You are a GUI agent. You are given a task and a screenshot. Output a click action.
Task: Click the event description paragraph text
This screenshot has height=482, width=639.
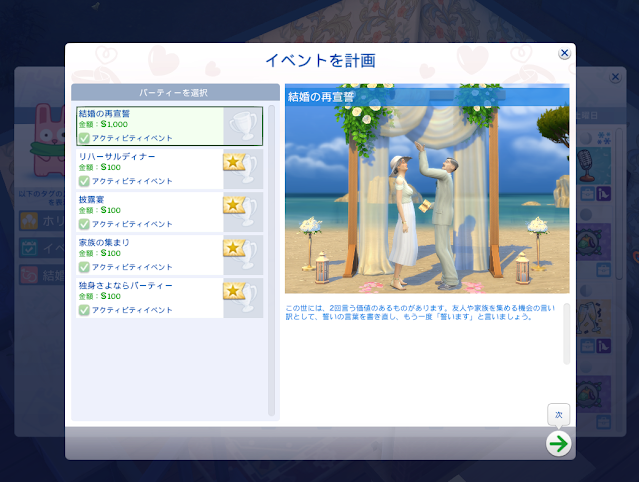click(420, 312)
